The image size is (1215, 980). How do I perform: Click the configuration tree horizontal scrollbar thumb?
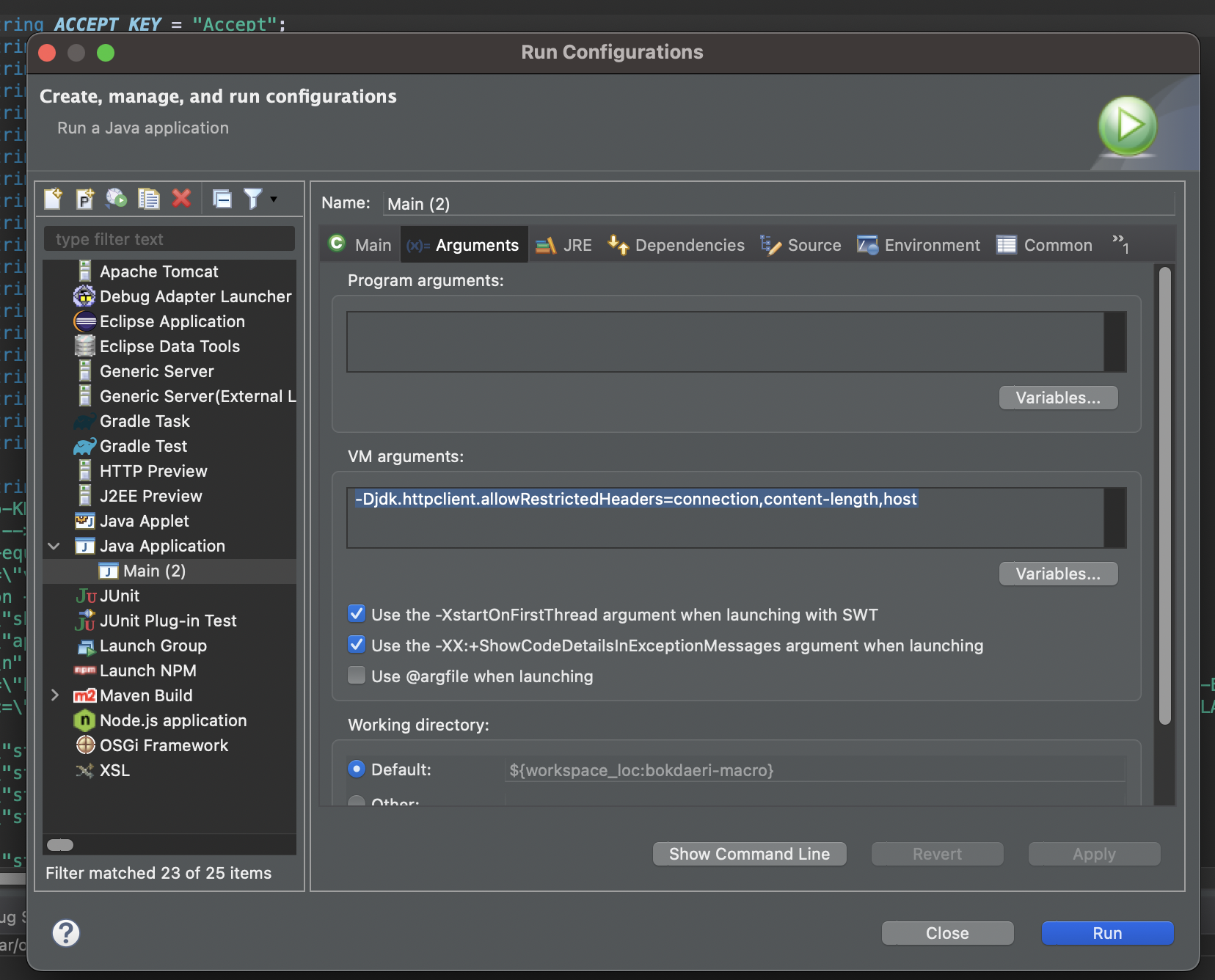60,844
